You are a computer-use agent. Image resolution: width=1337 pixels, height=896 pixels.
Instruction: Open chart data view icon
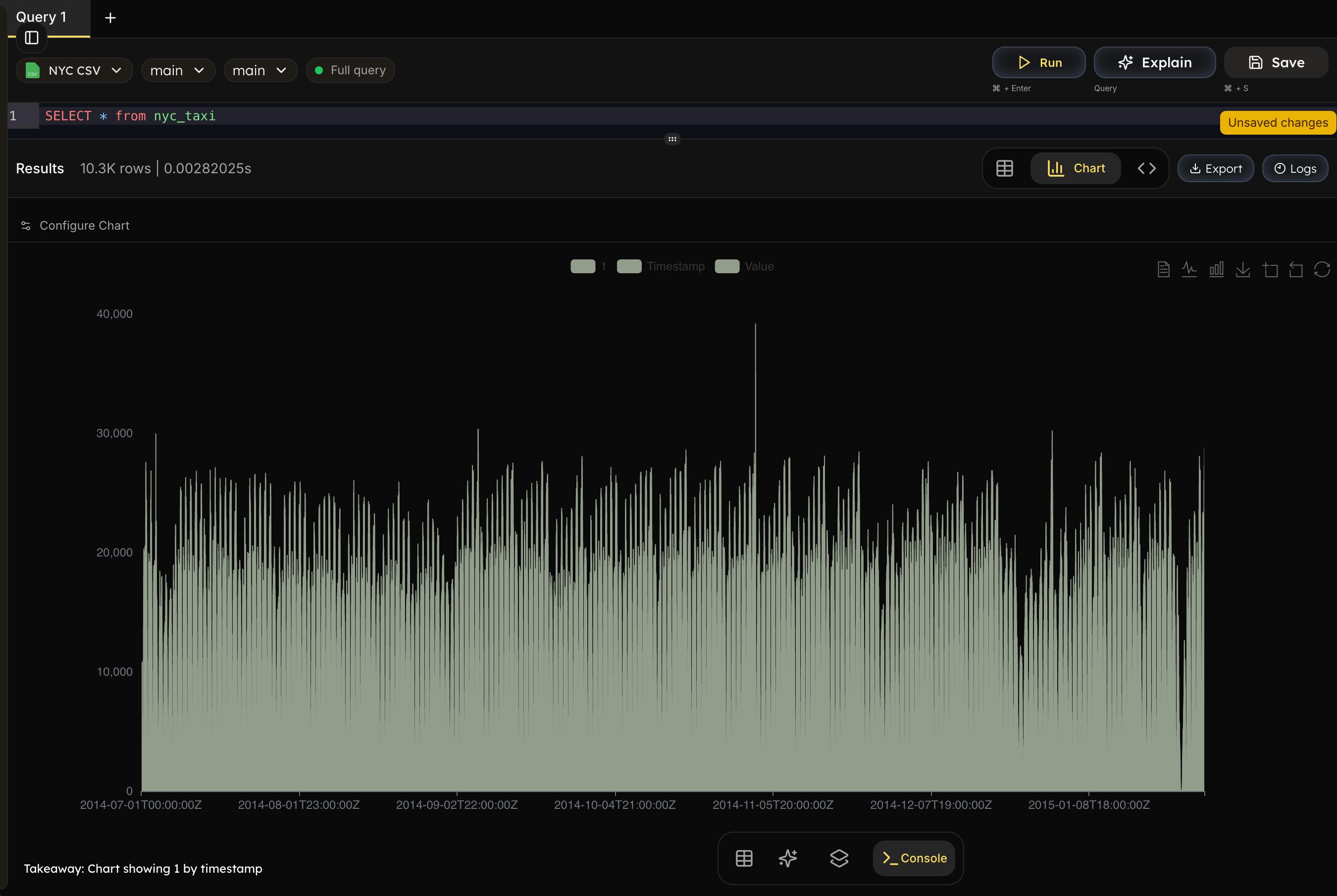1163,269
